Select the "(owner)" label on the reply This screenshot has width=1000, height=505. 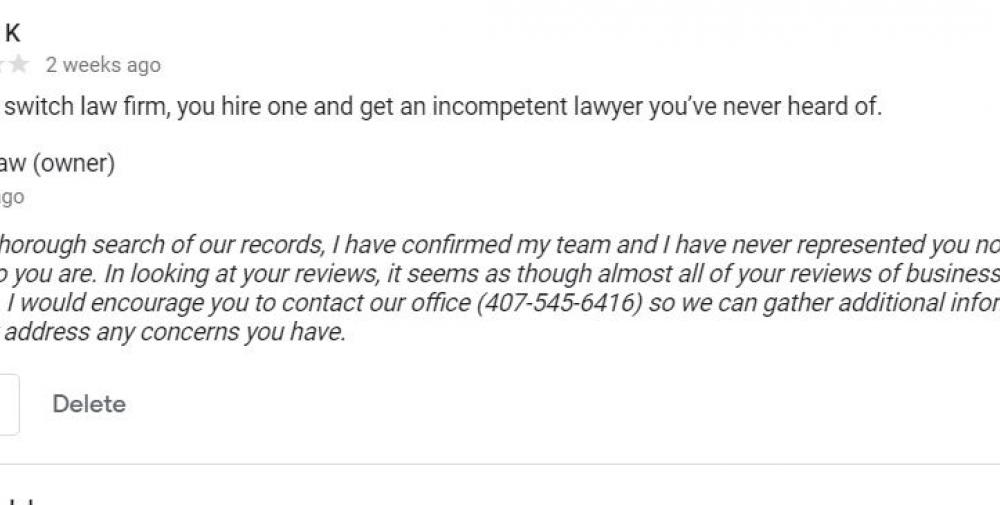point(74,164)
